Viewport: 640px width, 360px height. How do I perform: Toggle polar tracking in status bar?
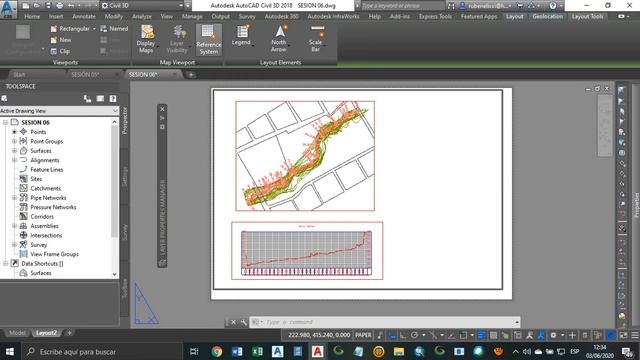[x=414, y=335]
